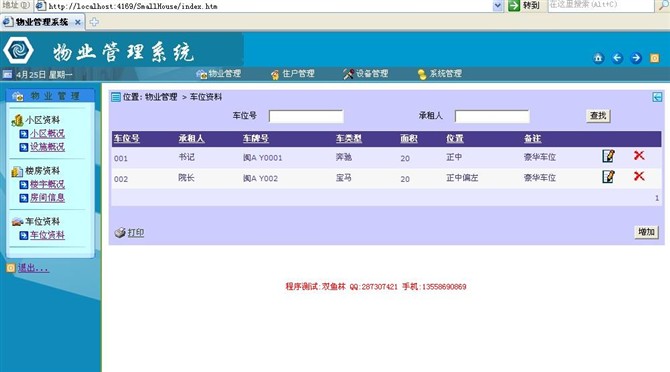Viewport: 670px width, 372px height.
Task: Click the green 转到 go arrow icon
Action: coord(514,6)
